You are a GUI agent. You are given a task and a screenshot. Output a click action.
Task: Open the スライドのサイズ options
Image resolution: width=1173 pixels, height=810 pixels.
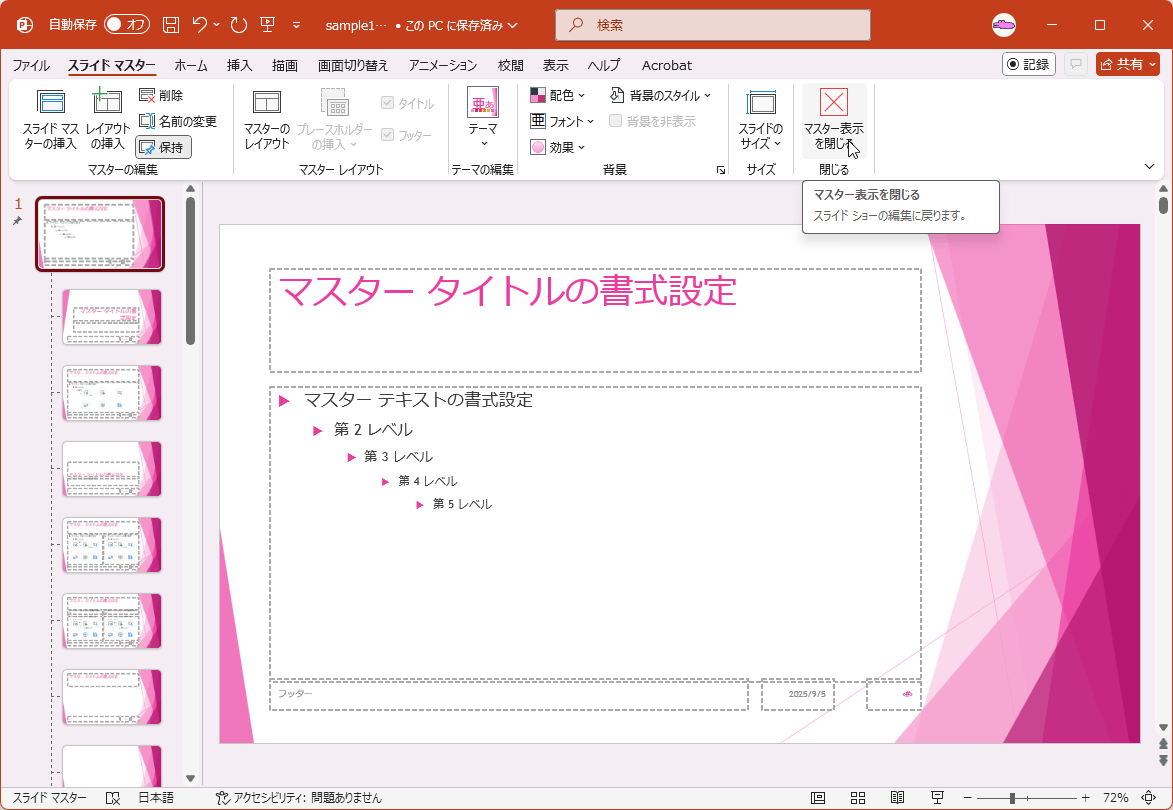click(x=760, y=120)
